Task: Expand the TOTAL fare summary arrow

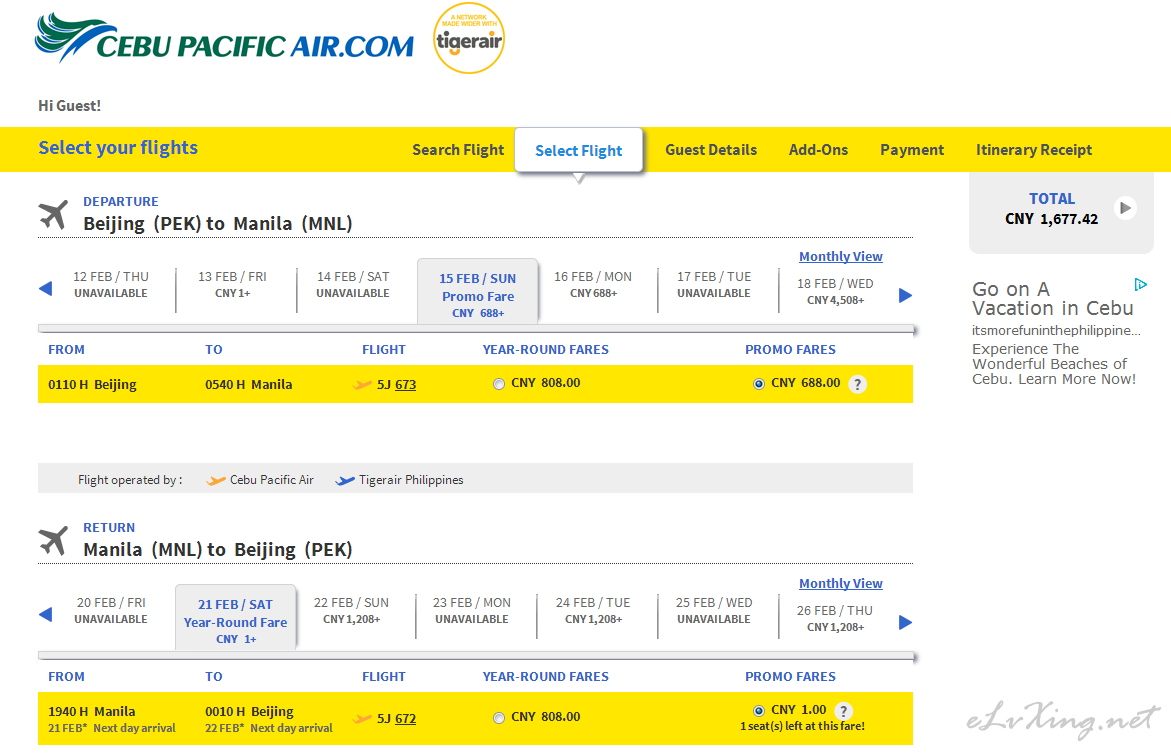Action: 1125,208
